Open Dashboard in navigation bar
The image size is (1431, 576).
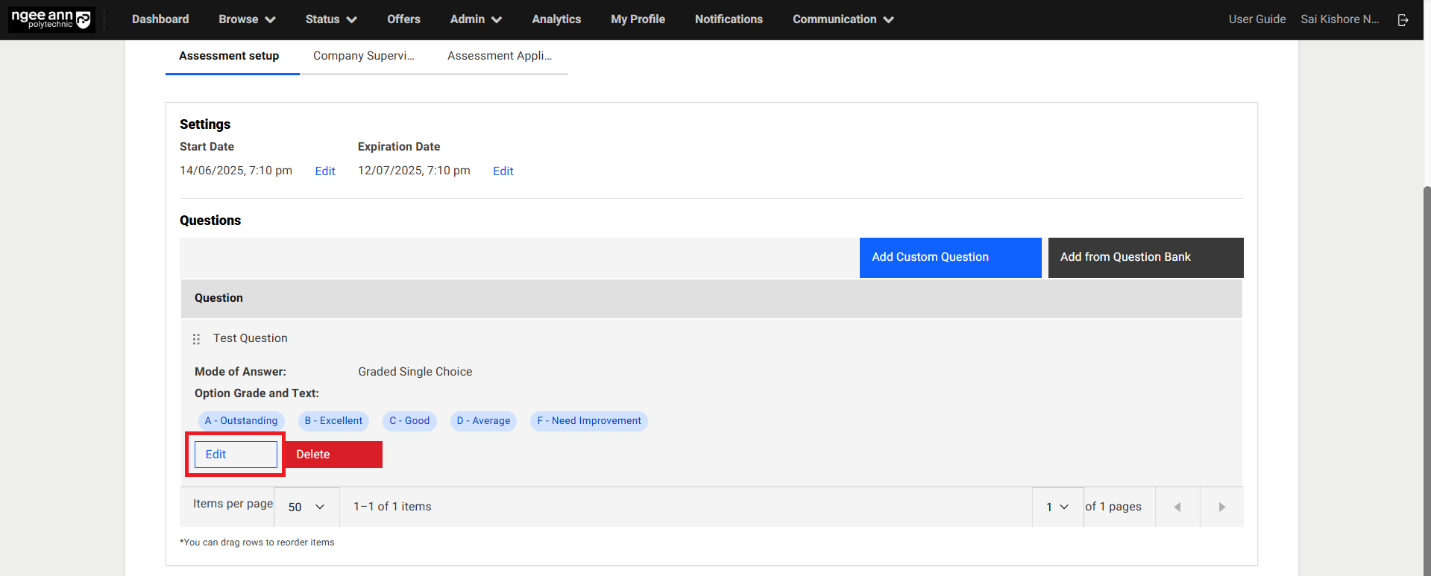(160, 19)
